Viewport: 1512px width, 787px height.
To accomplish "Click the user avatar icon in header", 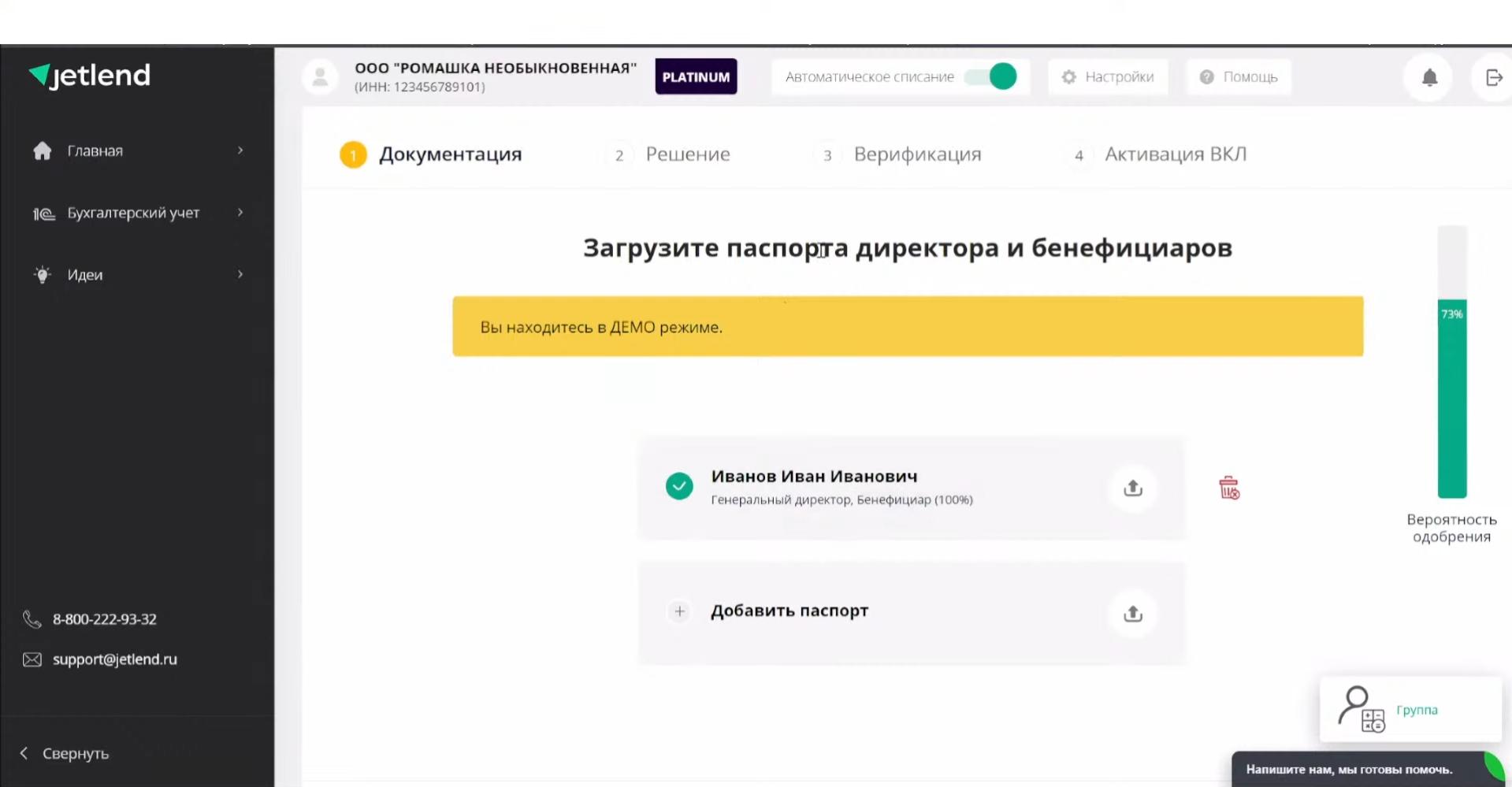I will pyautogui.click(x=320, y=77).
